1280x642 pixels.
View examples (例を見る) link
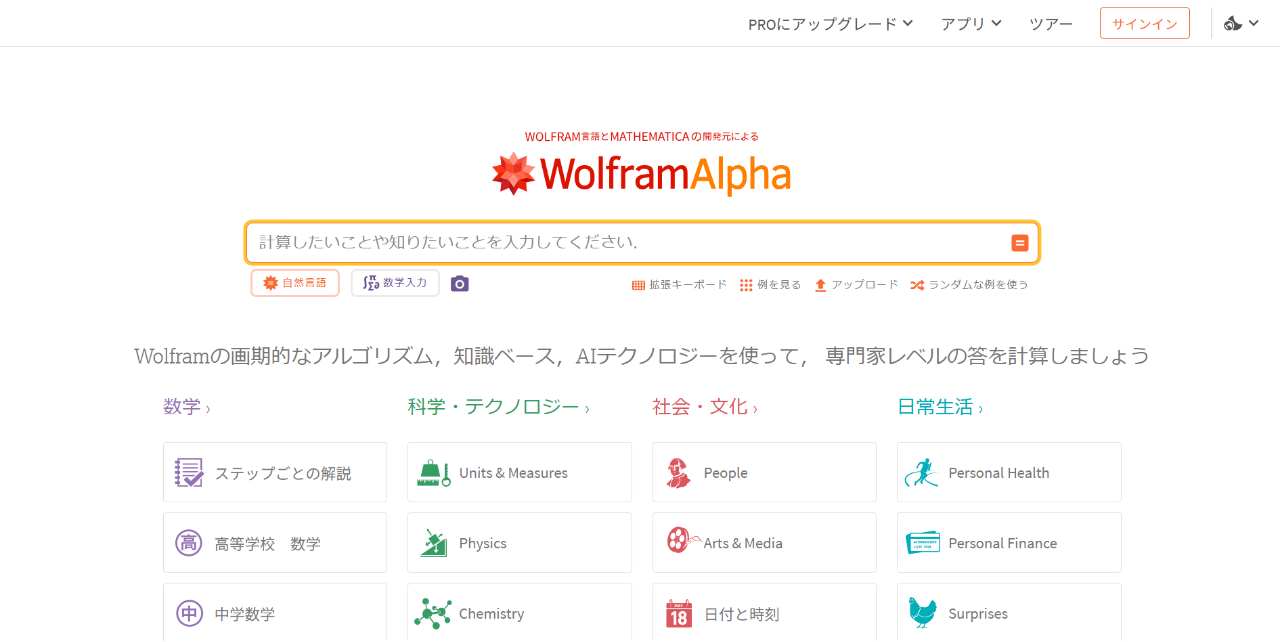point(770,285)
